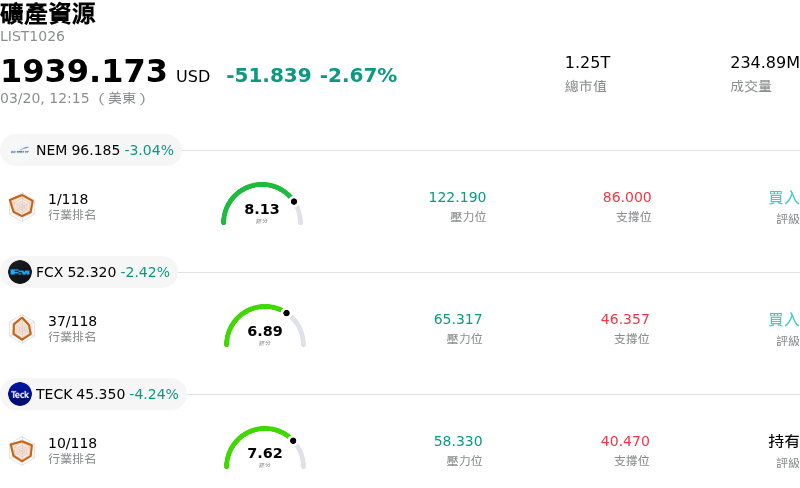The width and height of the screenshot is (800, 488).
Task: Open the TECK 45.350 stock chip
Action: coord(93,394)
